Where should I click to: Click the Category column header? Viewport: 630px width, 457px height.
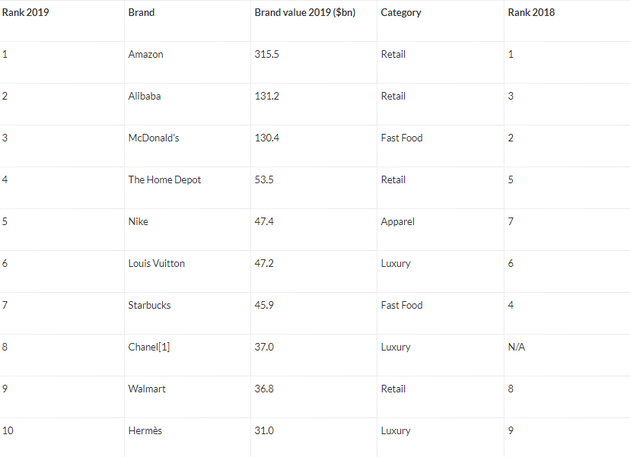click(x=400, y=13)
